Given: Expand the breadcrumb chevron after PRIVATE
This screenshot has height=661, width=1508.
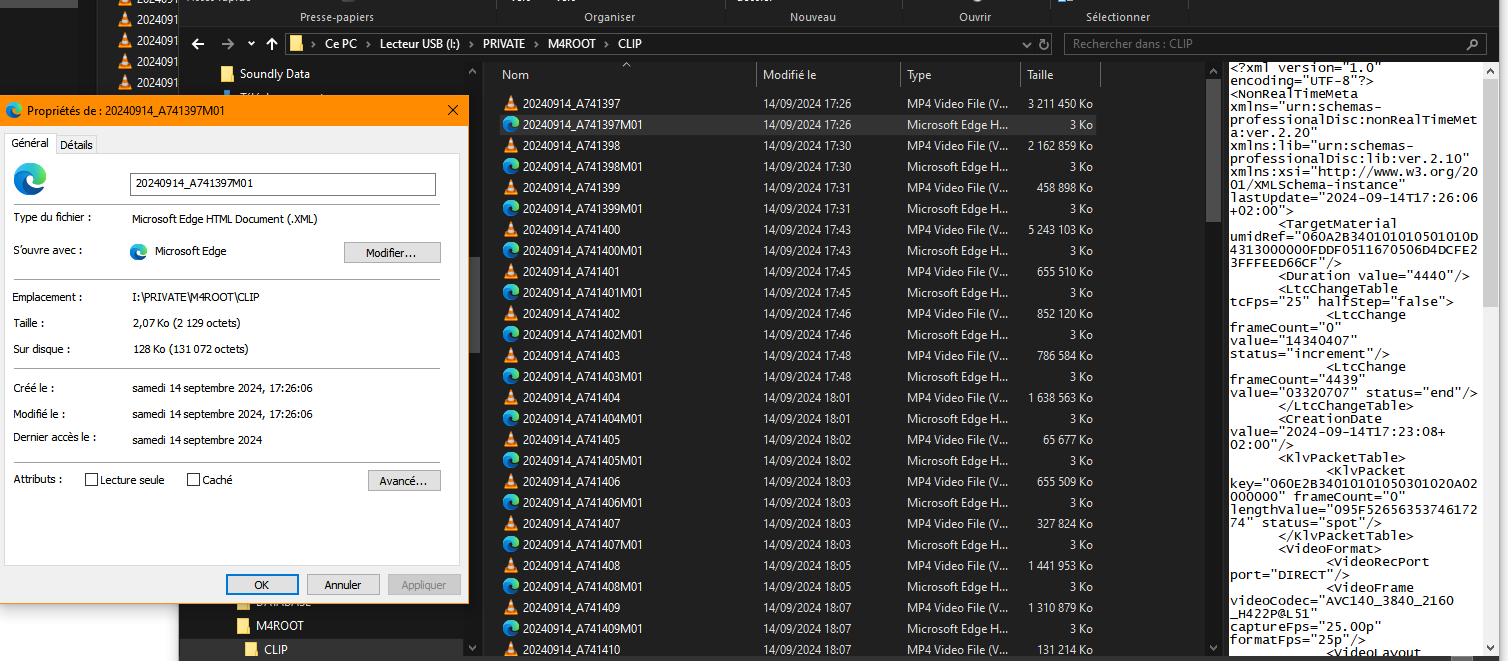Looking at the screenshot, I should click(x=535, y=44).
